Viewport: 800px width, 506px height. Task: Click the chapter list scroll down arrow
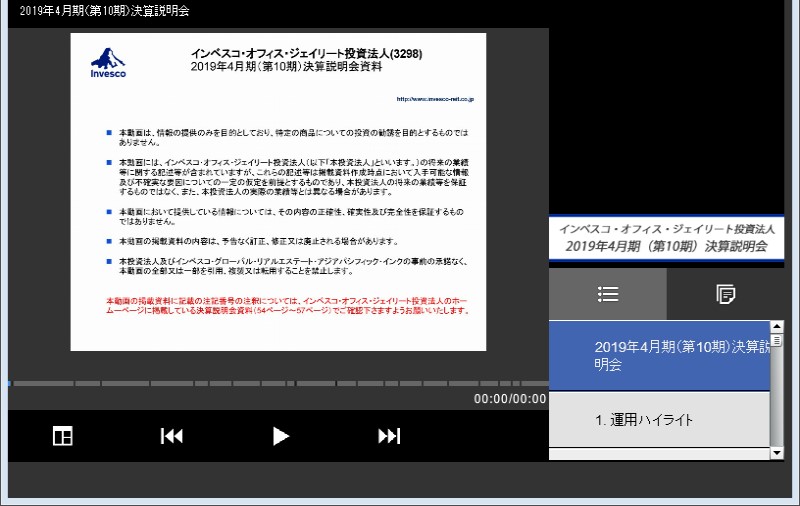pos(777,452)
